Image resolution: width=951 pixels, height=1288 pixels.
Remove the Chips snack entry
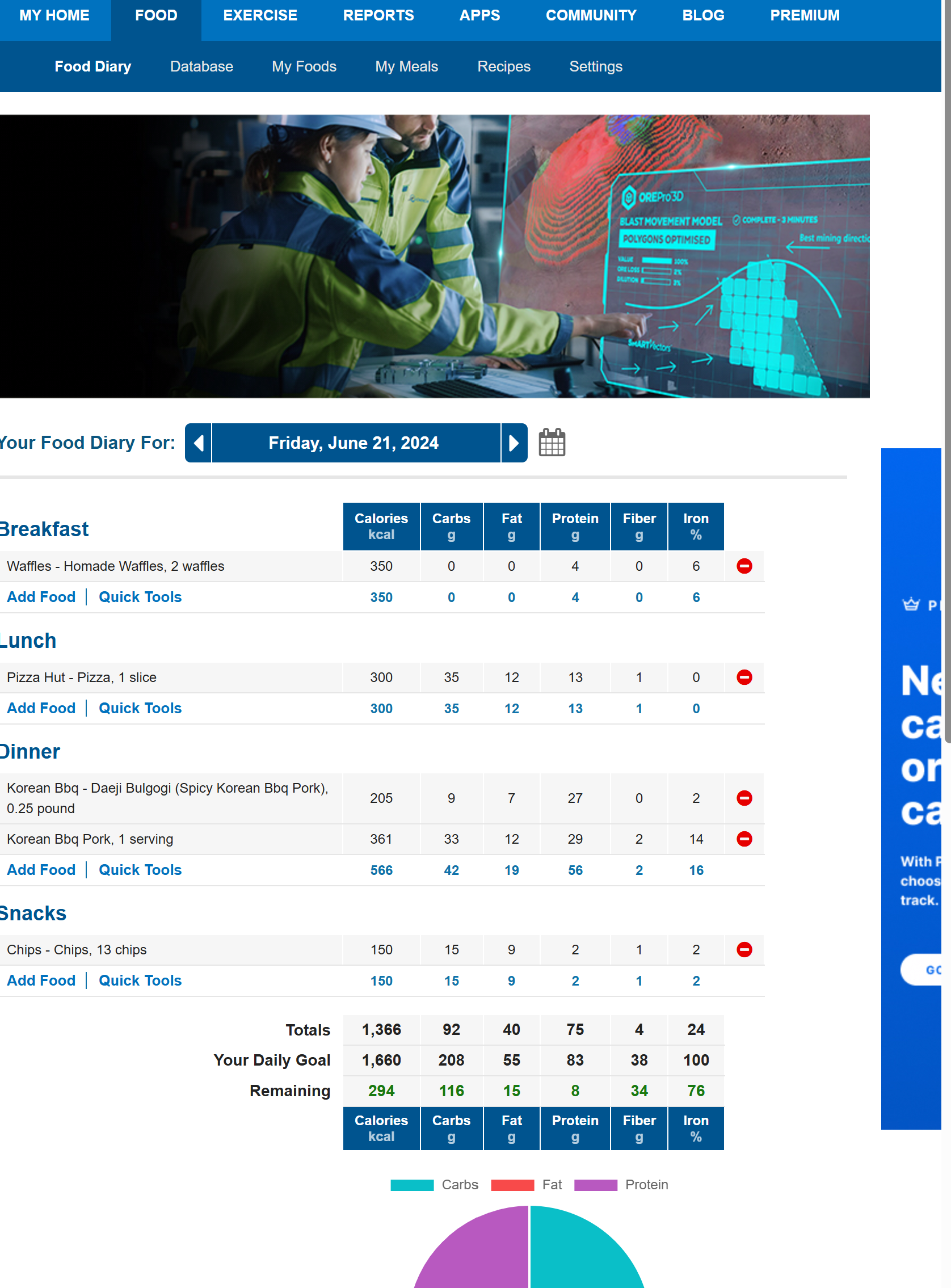pyautogui.click(x=744, y=949)
